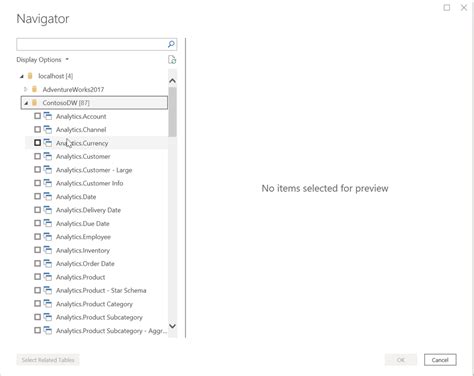Click the Analytics.Customer Info table icon
This screenshot has height=376, width=474.
click(x=48, y=183)
